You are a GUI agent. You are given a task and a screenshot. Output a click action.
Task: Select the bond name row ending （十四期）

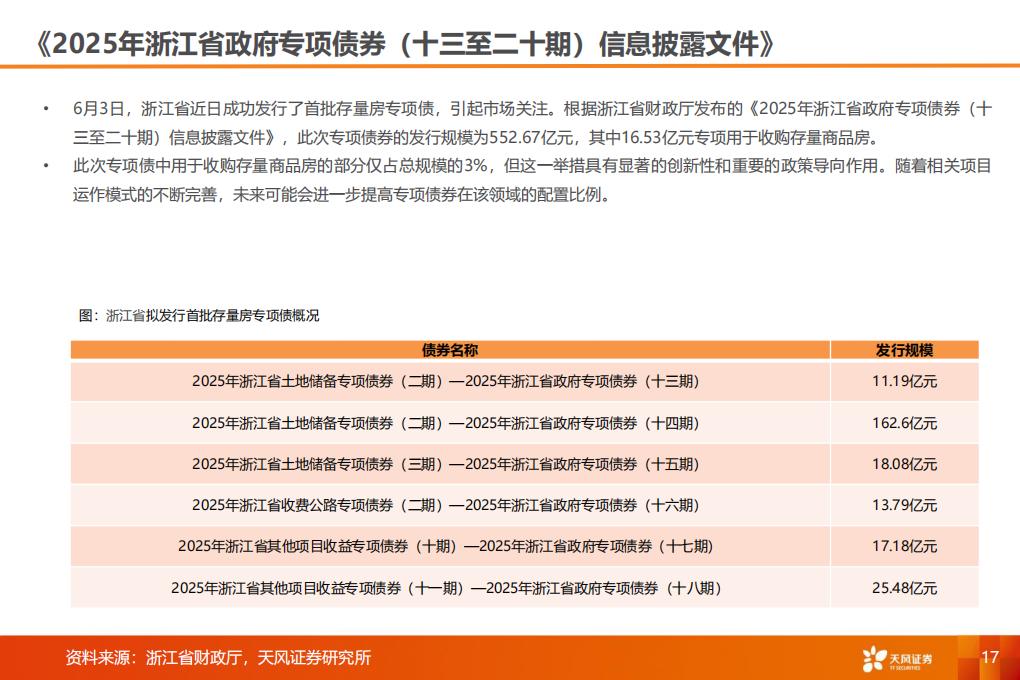[x=450, y=423]
